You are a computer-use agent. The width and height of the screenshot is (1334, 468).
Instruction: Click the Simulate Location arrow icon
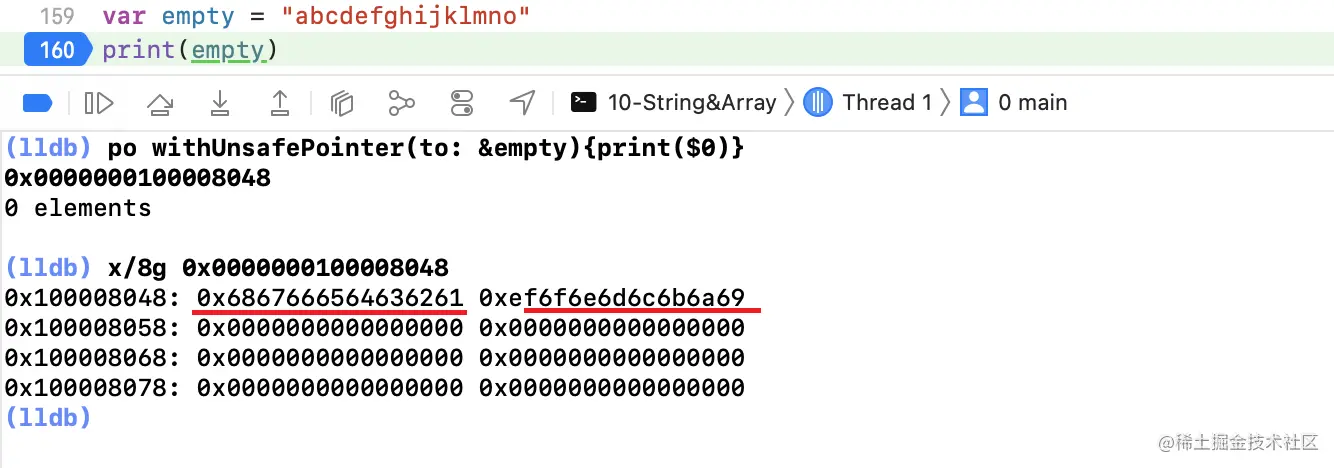tap(522, 103)
